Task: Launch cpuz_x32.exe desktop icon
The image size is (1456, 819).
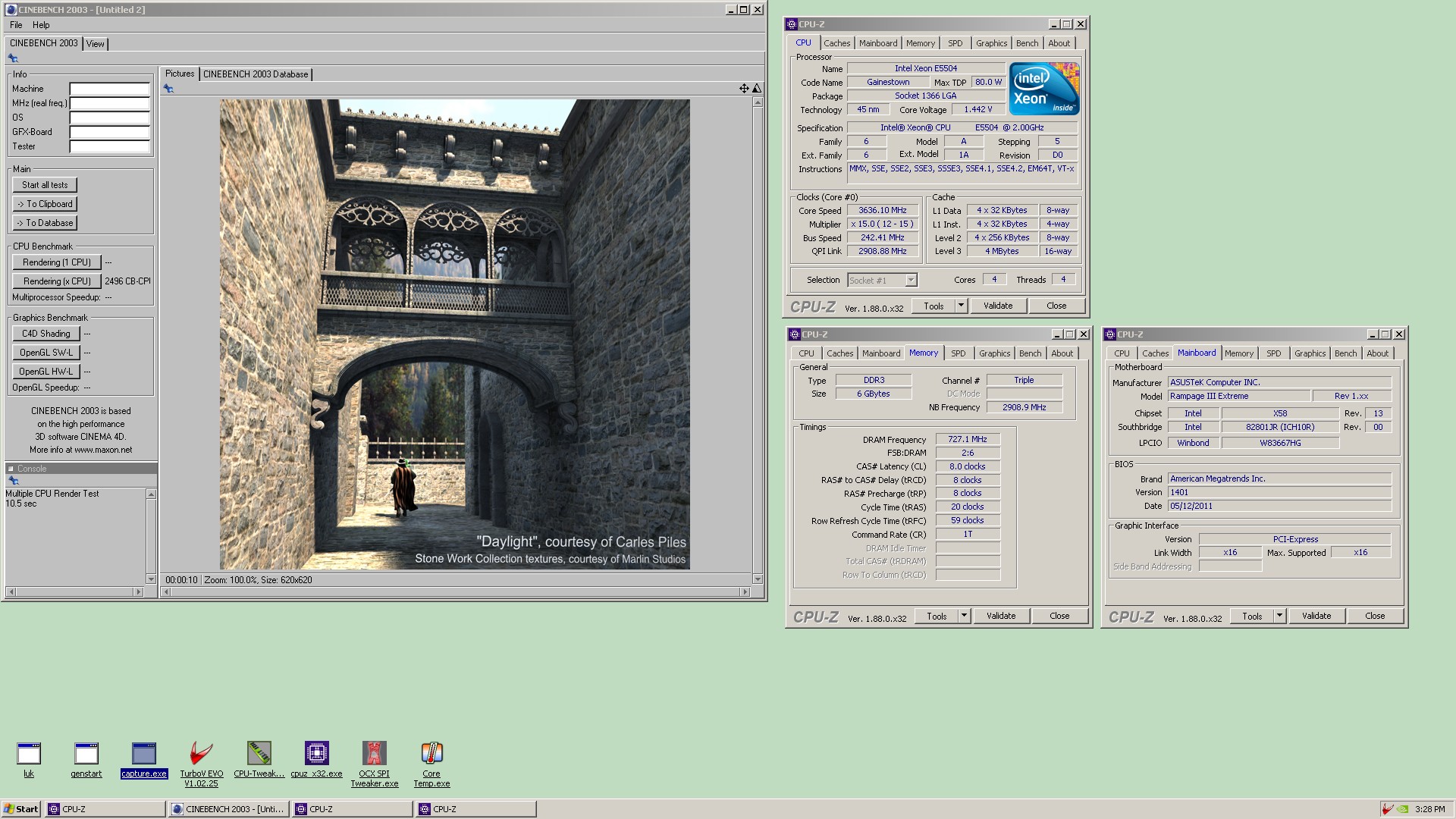Action: click(316, 759)
